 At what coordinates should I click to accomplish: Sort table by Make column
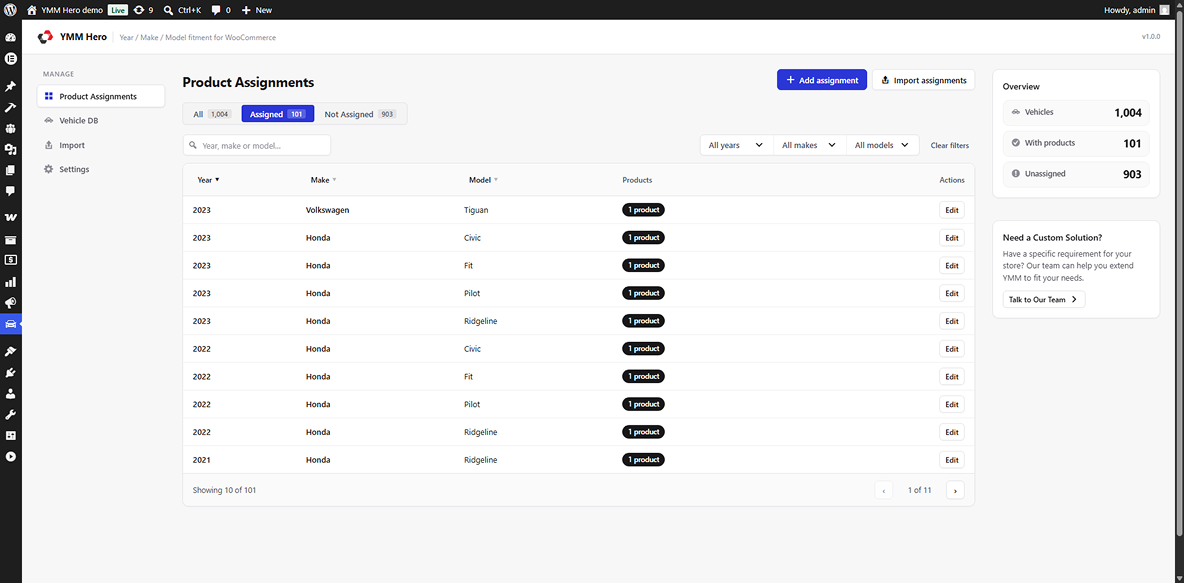(323, 180)
